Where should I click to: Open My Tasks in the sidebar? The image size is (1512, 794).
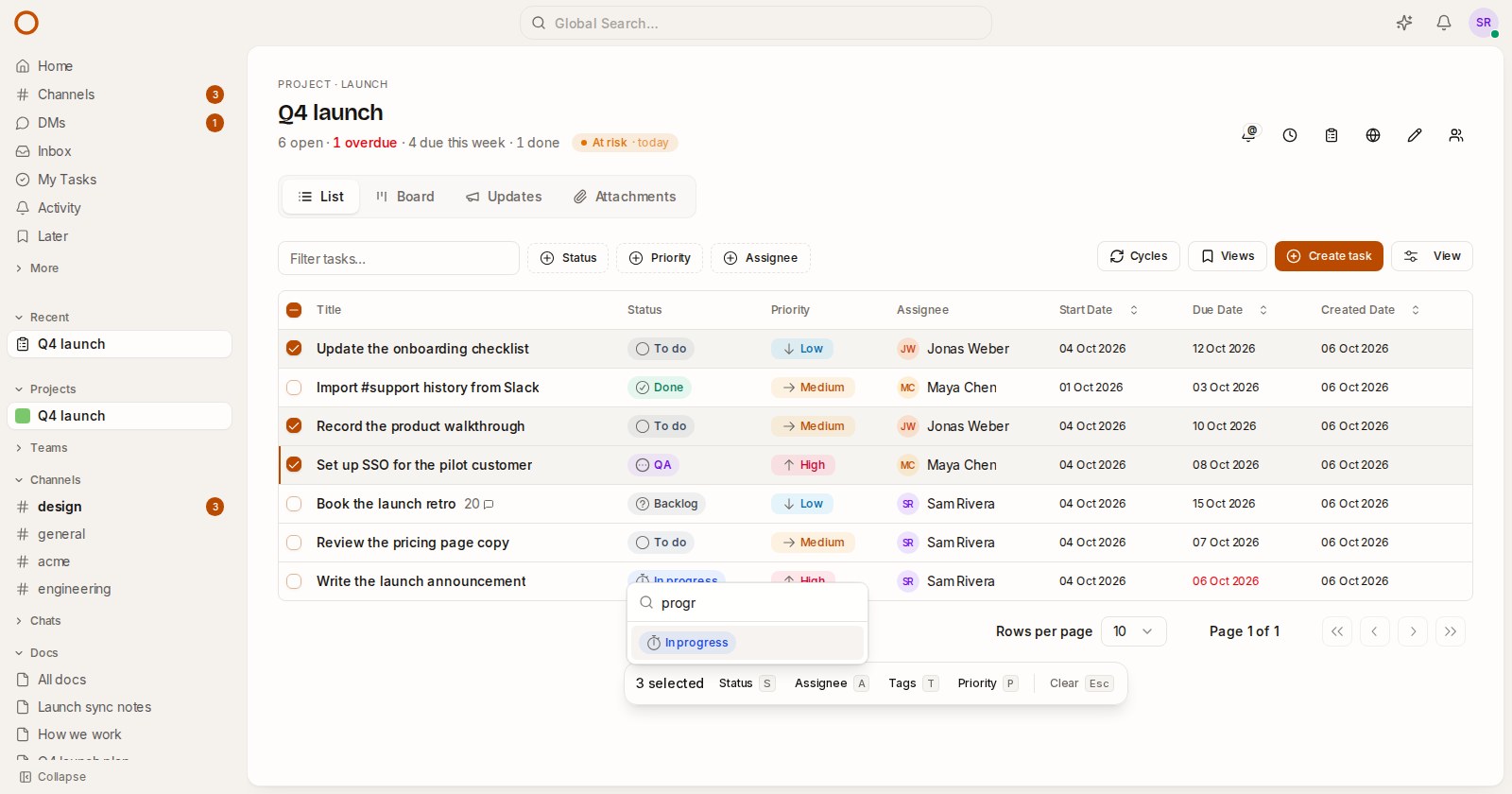[x=119, y=180]
